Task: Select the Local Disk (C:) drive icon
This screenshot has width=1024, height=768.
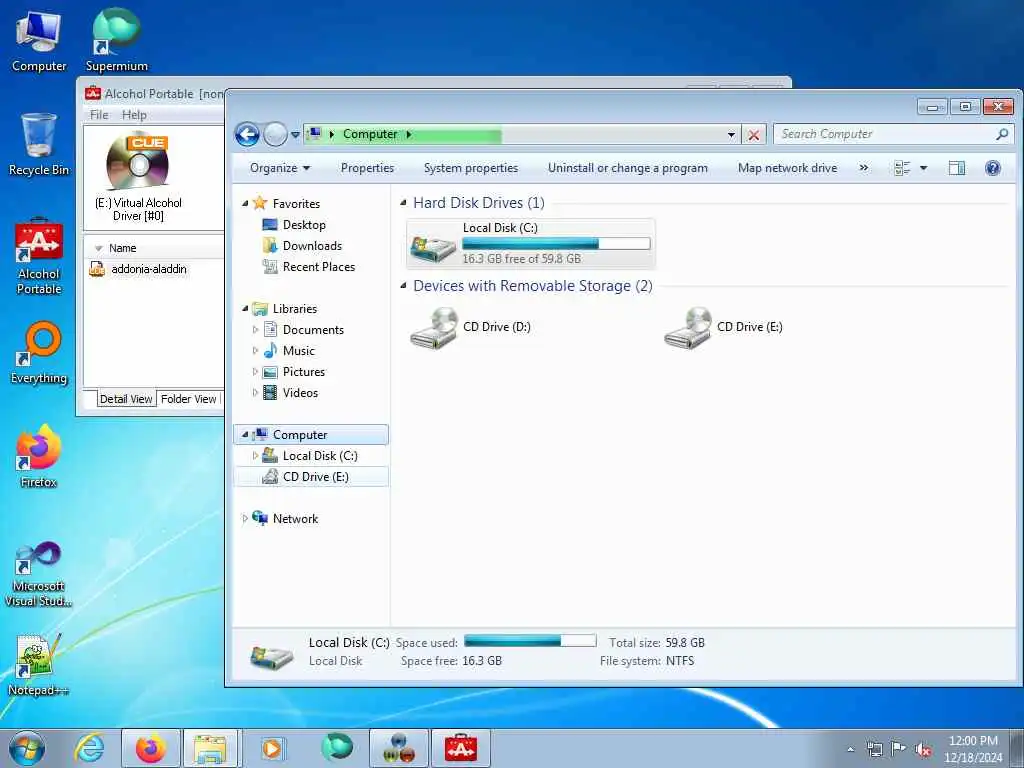Action: pos(434,249)
